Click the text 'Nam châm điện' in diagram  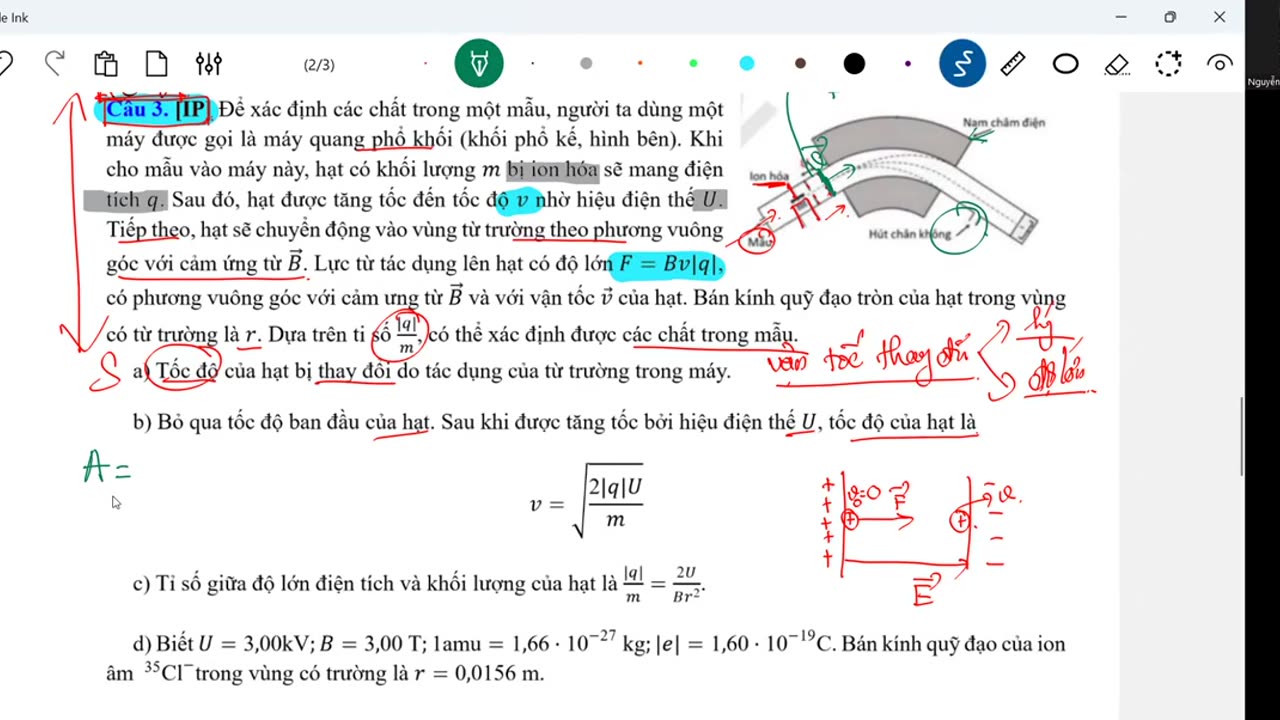click(1004, 123)
